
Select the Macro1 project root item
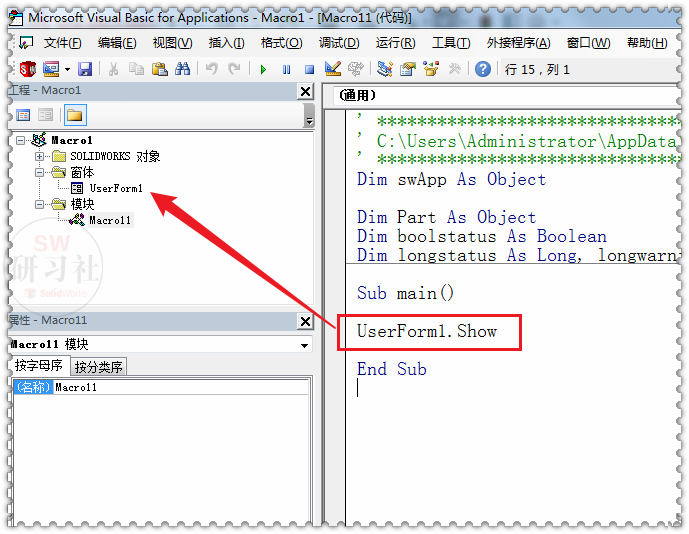click(x=72, y=140)
